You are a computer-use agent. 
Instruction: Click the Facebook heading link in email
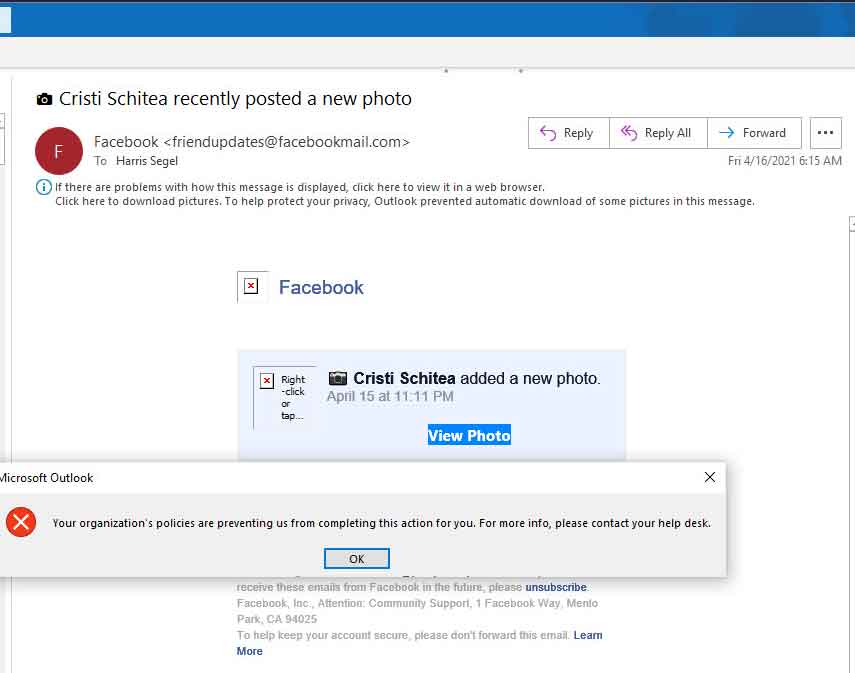coord(321,287)
